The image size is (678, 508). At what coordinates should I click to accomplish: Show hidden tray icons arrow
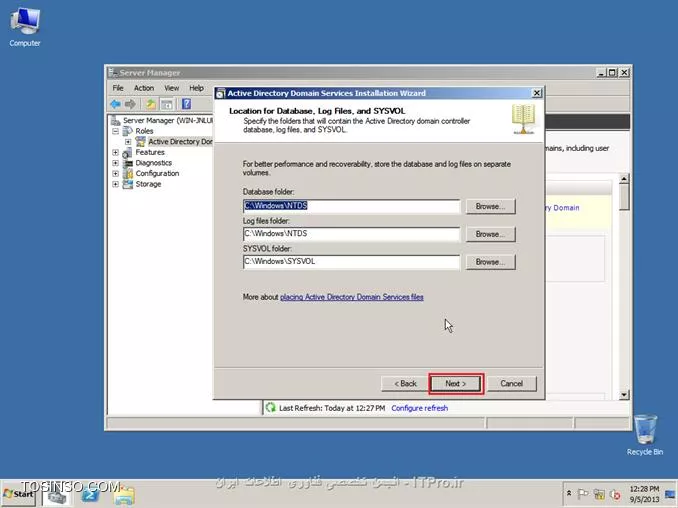coord(569,493)
